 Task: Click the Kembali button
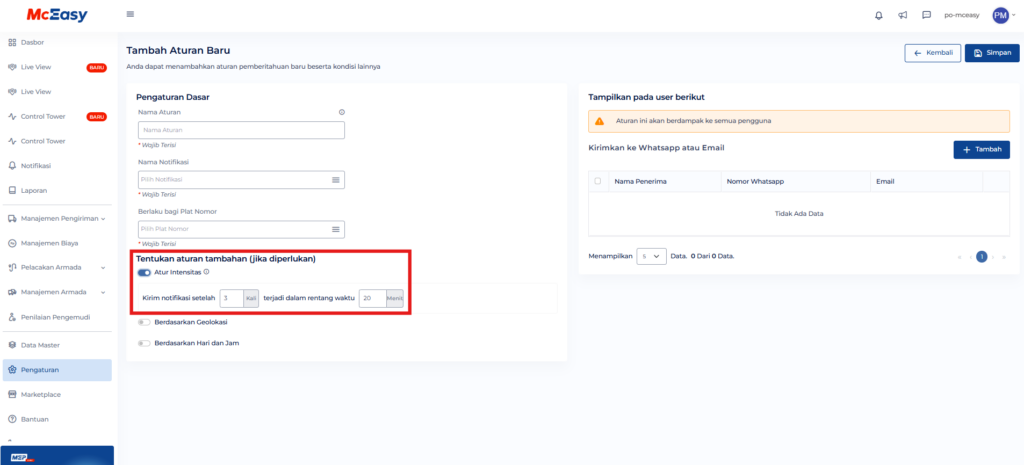click(x=933, y=53)
